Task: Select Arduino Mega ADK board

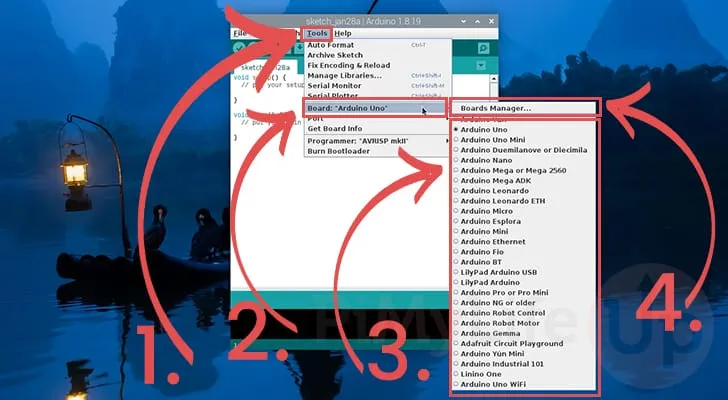Action: [524, 181]
